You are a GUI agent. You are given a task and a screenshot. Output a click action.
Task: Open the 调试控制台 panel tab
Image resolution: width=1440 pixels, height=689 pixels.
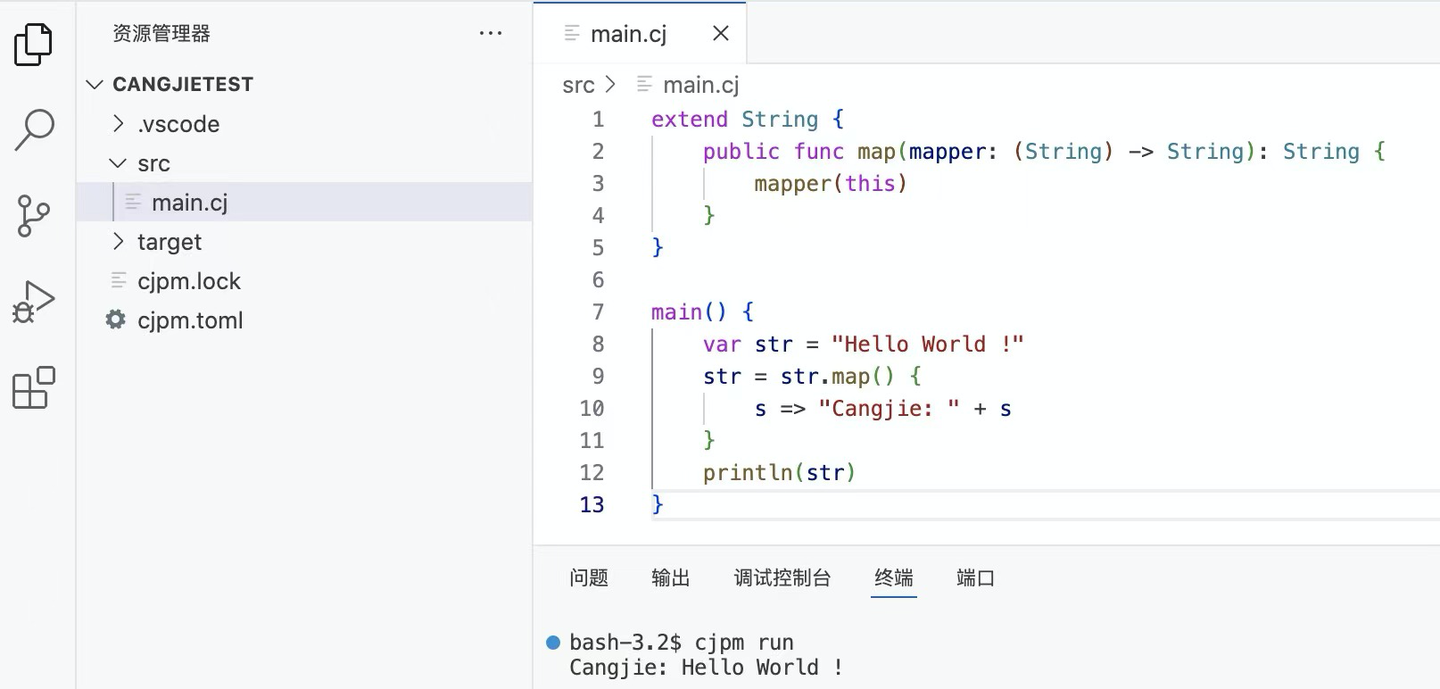tap(782, 578)
